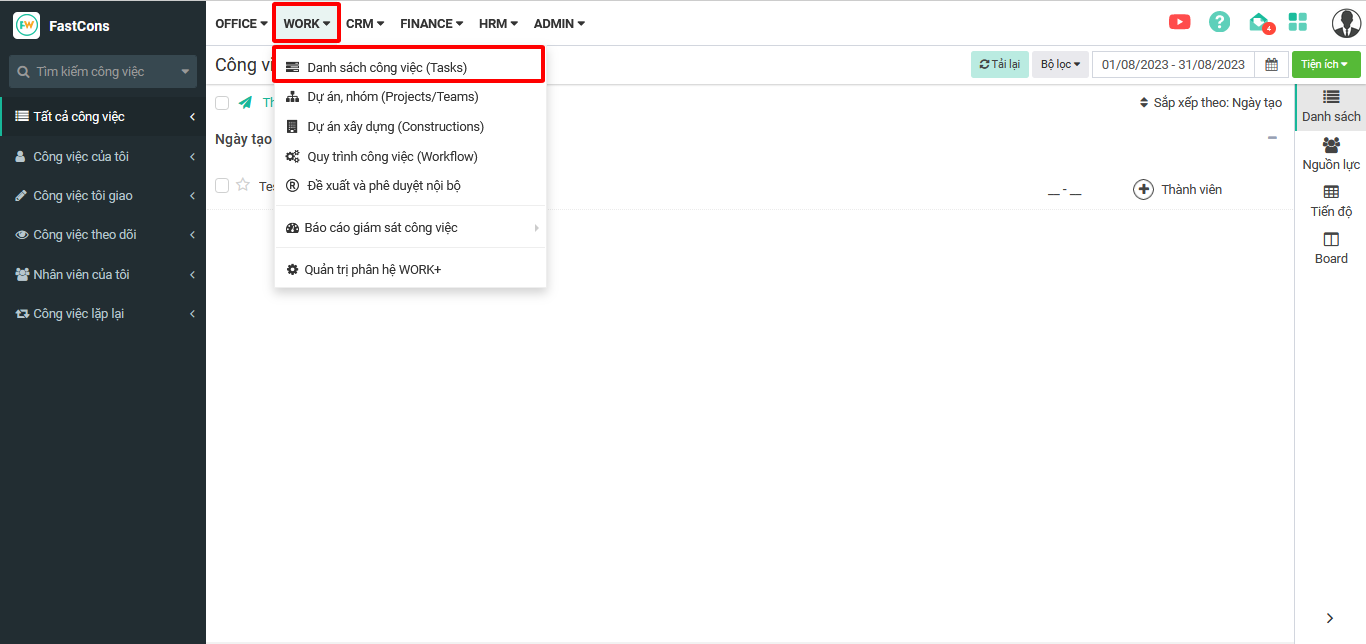Switch to the Board view

pos(1331,248)
